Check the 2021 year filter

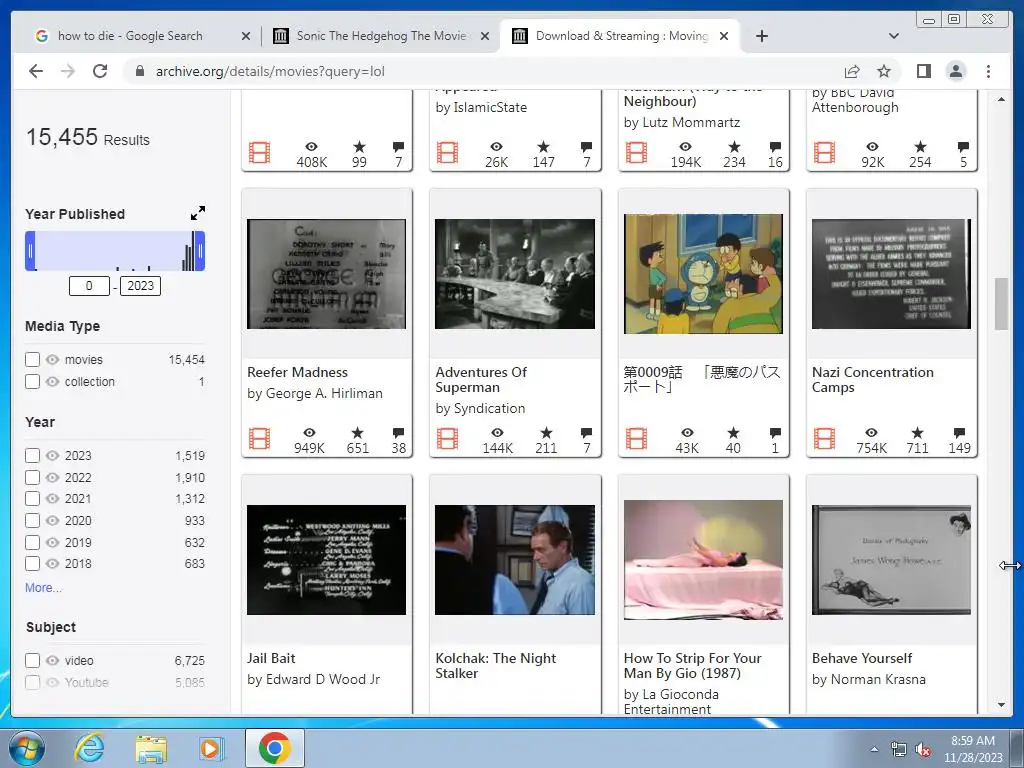point(32,499)
